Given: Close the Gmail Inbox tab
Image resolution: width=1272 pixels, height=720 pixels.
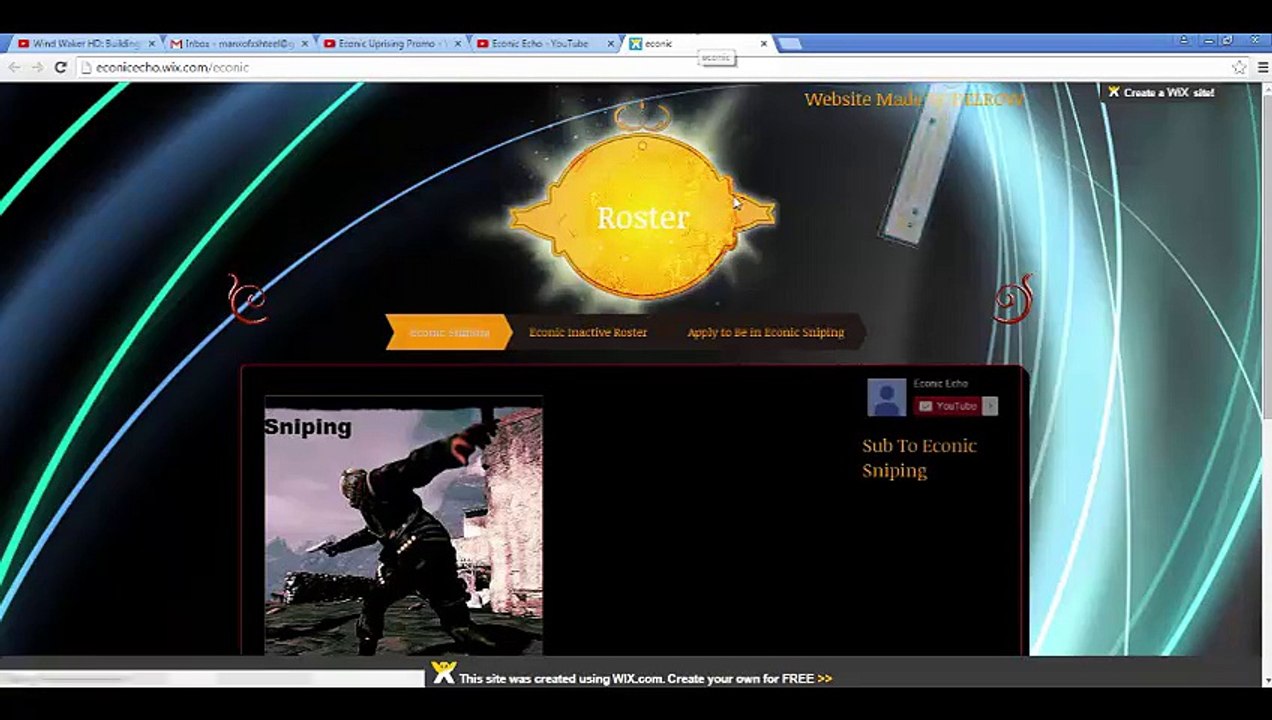Looking at the screenshot, I should 305,44.
